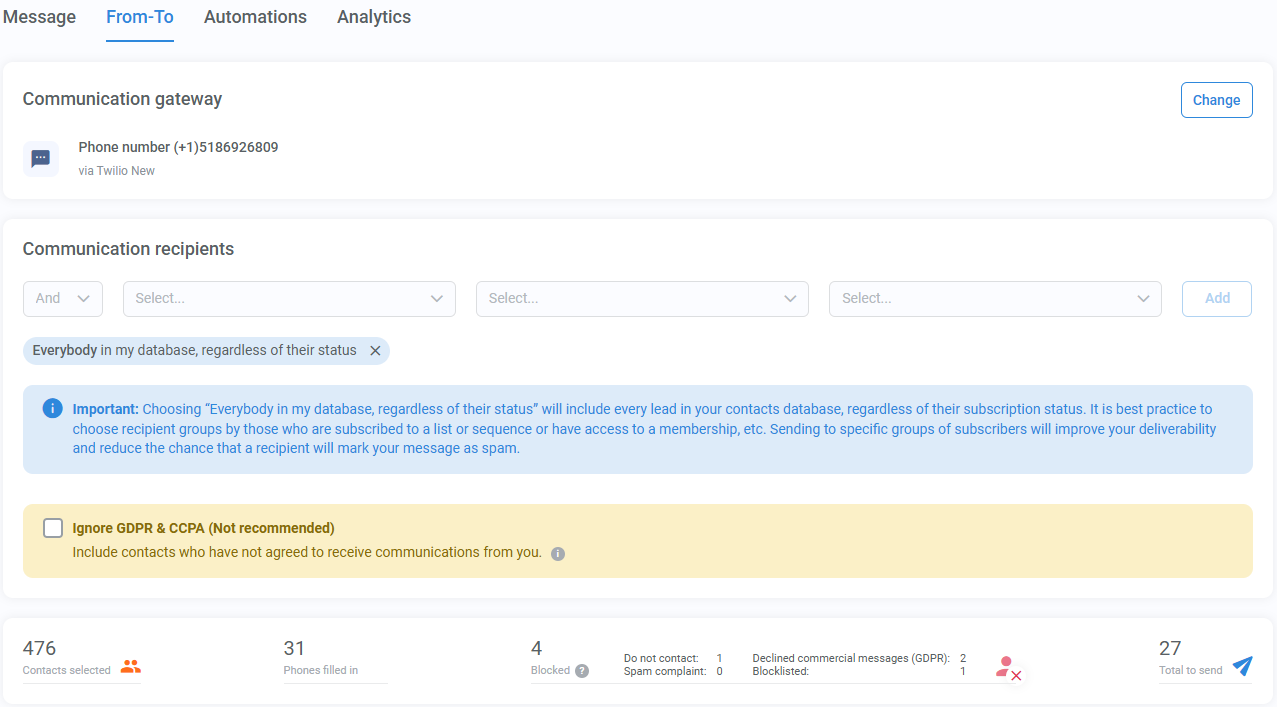The width and height of the screenshot is (1277, 707).
Task: Click the Add recipients button
Action: point(1217,298)
